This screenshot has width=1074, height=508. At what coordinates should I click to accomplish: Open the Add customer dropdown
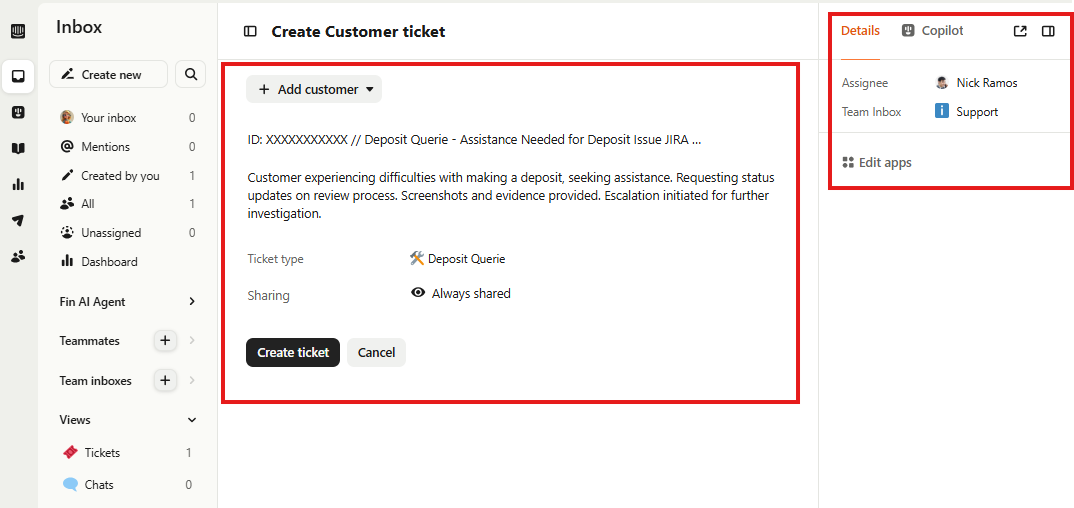[314, 89]
